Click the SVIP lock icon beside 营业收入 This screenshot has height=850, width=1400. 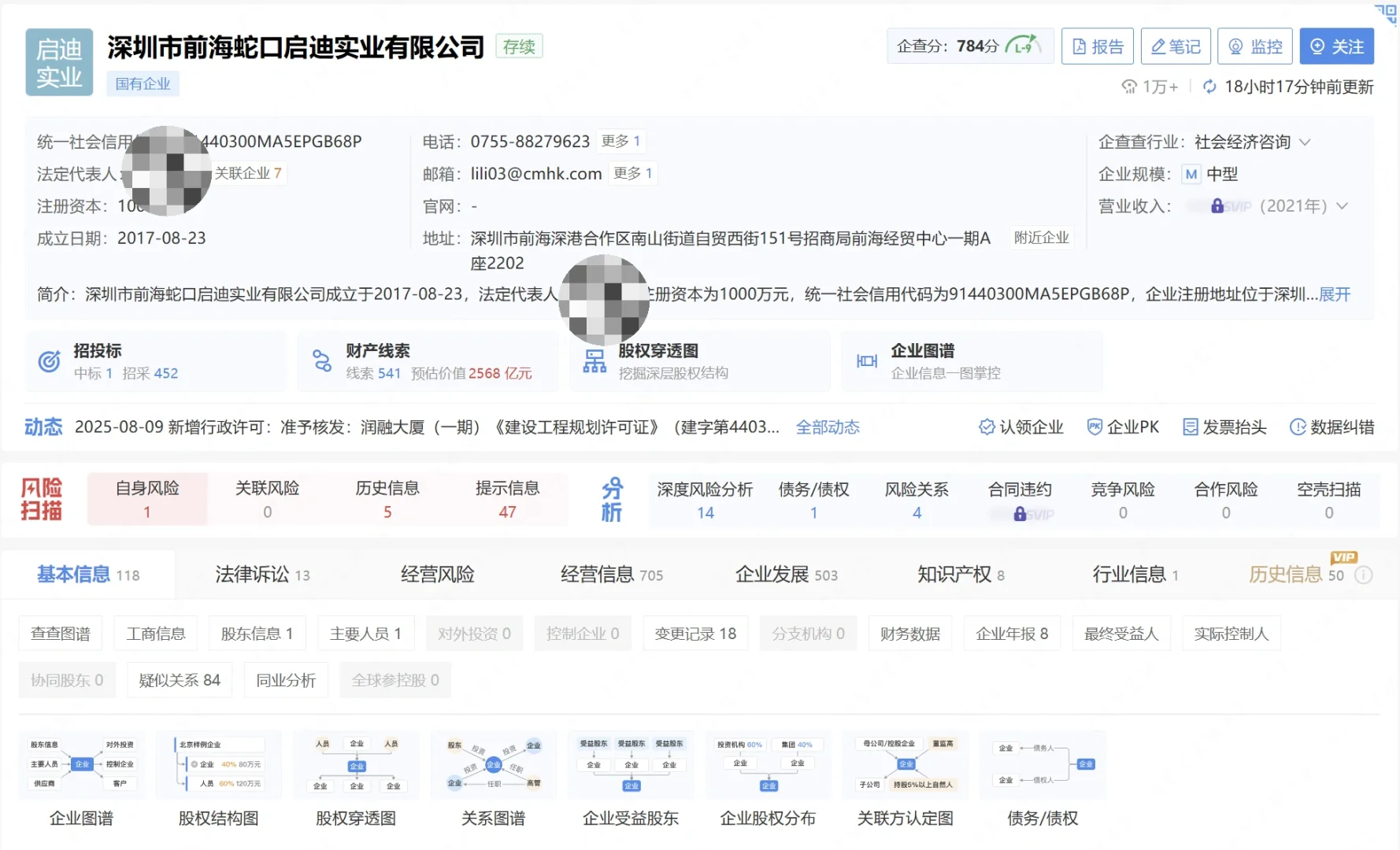coord(1217,206)
